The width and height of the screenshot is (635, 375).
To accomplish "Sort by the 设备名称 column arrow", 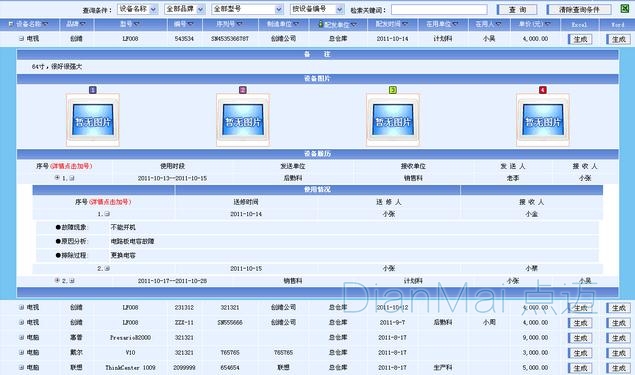I will (x=45, y=24).
